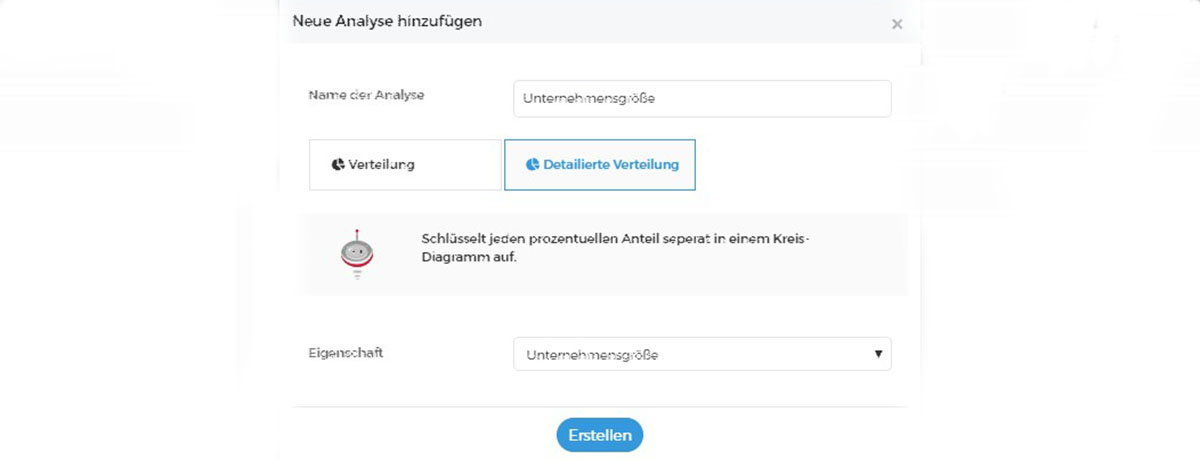Click the robot mascot icon
Screen dimensions: 1200x460
[x=357, y=254]
